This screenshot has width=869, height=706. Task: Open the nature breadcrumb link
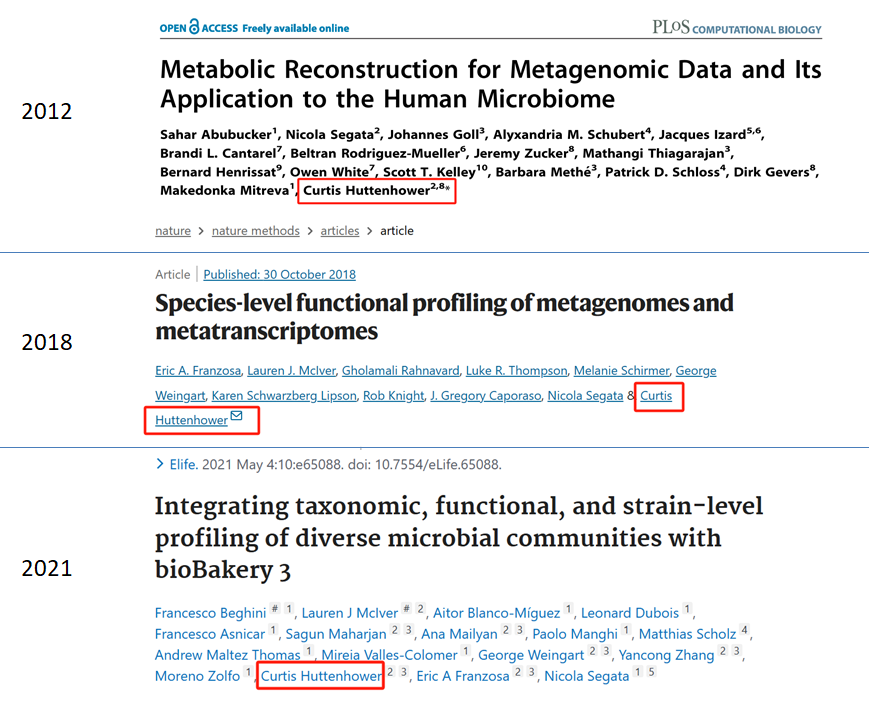tap(173, 231)
